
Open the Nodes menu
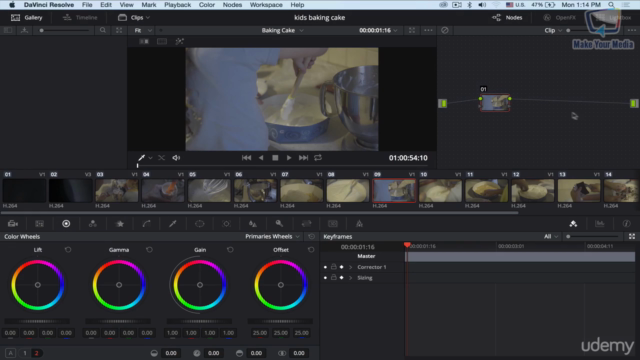(232, 5)
